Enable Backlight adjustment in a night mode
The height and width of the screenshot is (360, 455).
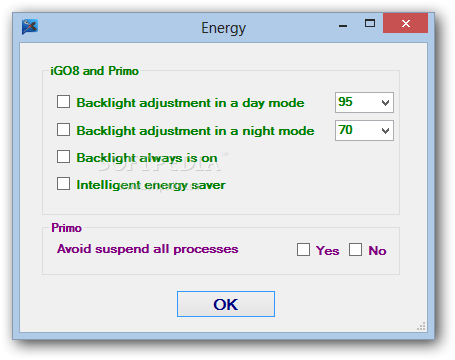(x=63, y=130)
